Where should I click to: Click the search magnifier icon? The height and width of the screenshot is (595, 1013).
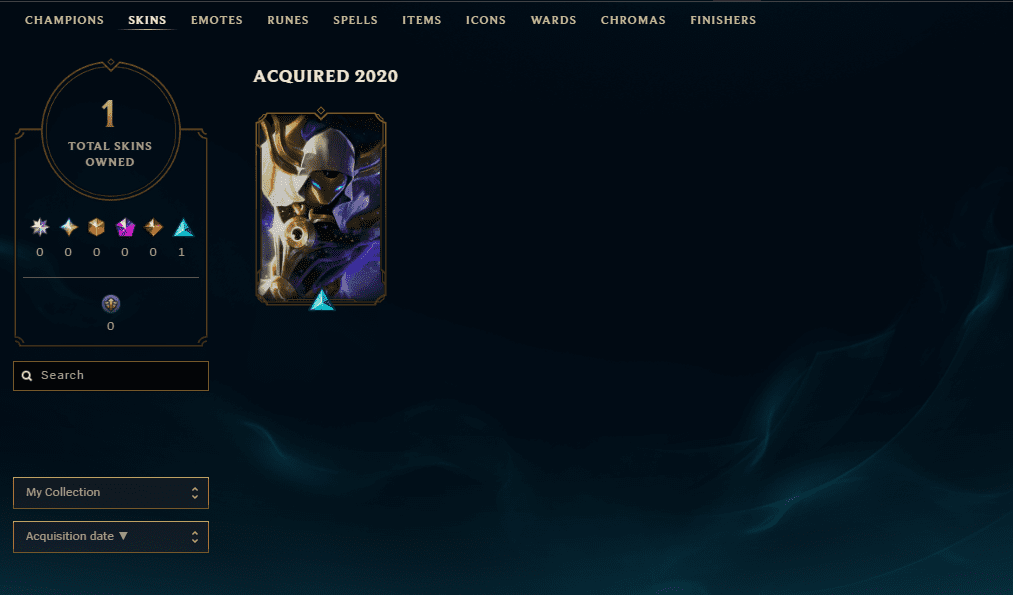coord(27,375)
